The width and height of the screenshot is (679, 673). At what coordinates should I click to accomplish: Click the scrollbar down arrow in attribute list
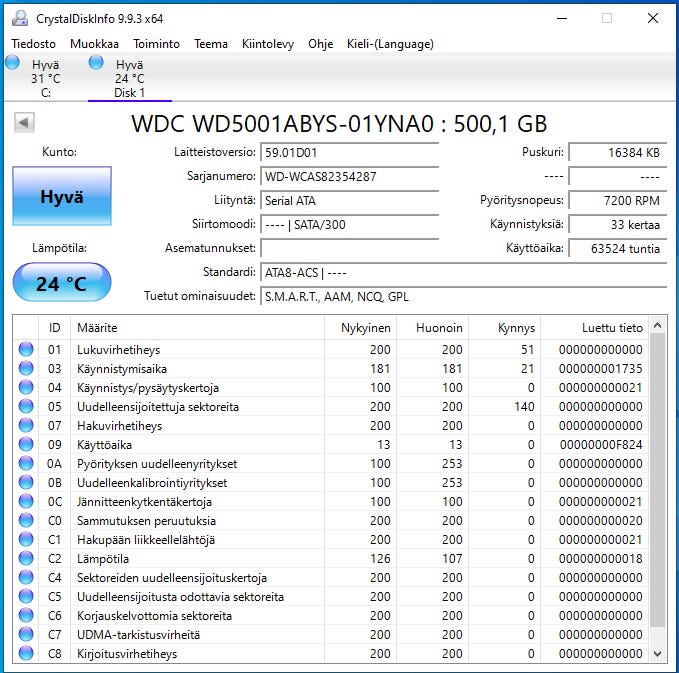click(657, 654)
